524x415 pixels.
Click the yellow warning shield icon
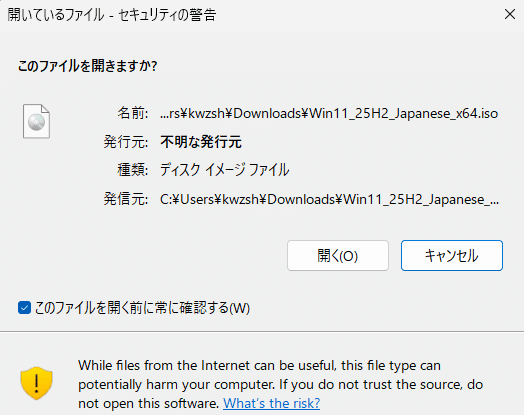pyautogui.click(x=36, y=383)
